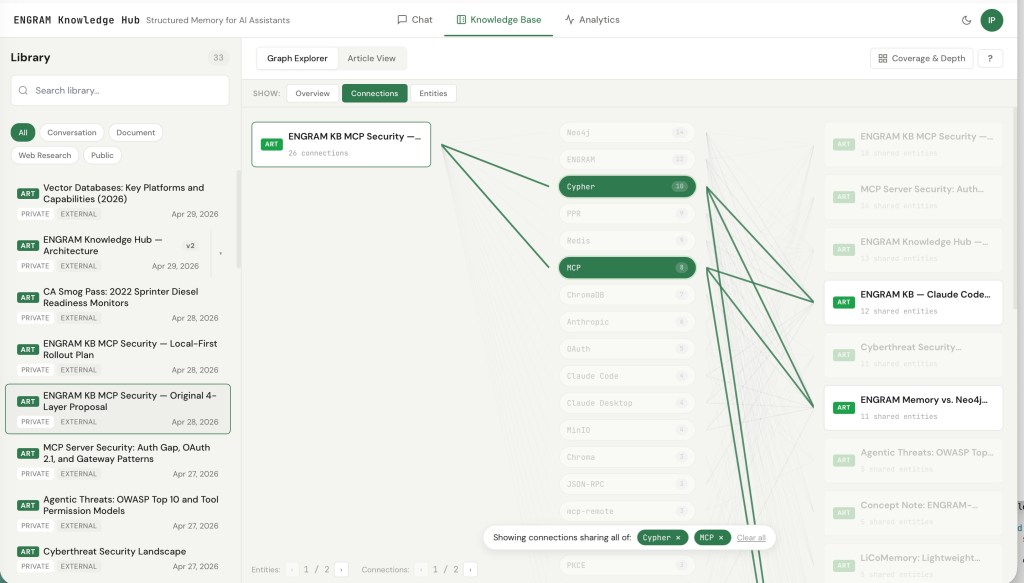The width and height of the screenshot is (1024, 583).
Task: Switch to Article View
Action: [372, 58]
